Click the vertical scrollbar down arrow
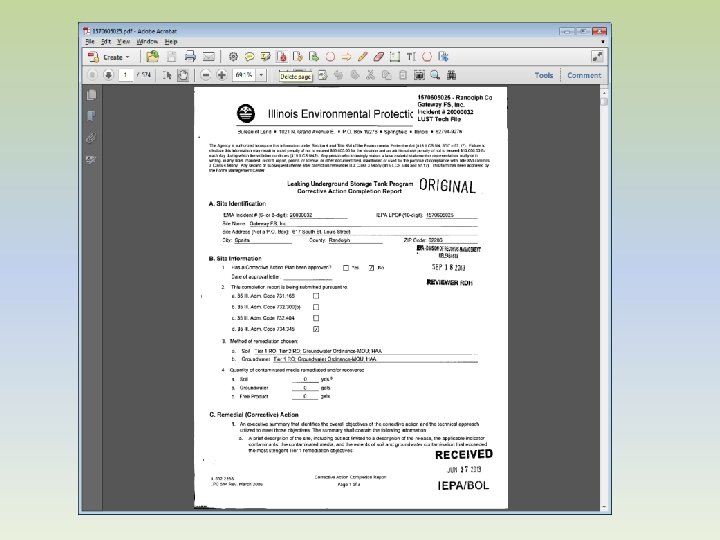Viewport: 720px width, 540px height. click(604, 507)
